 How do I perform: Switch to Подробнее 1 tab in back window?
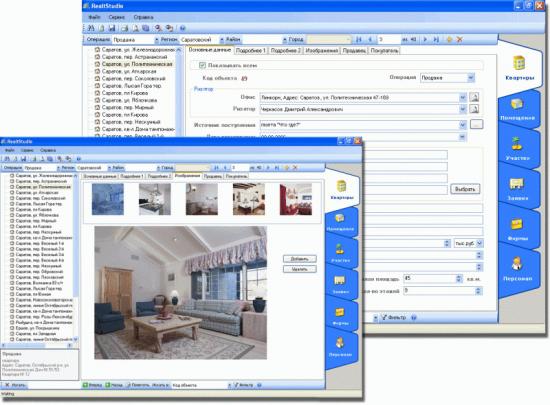(250, 50)
